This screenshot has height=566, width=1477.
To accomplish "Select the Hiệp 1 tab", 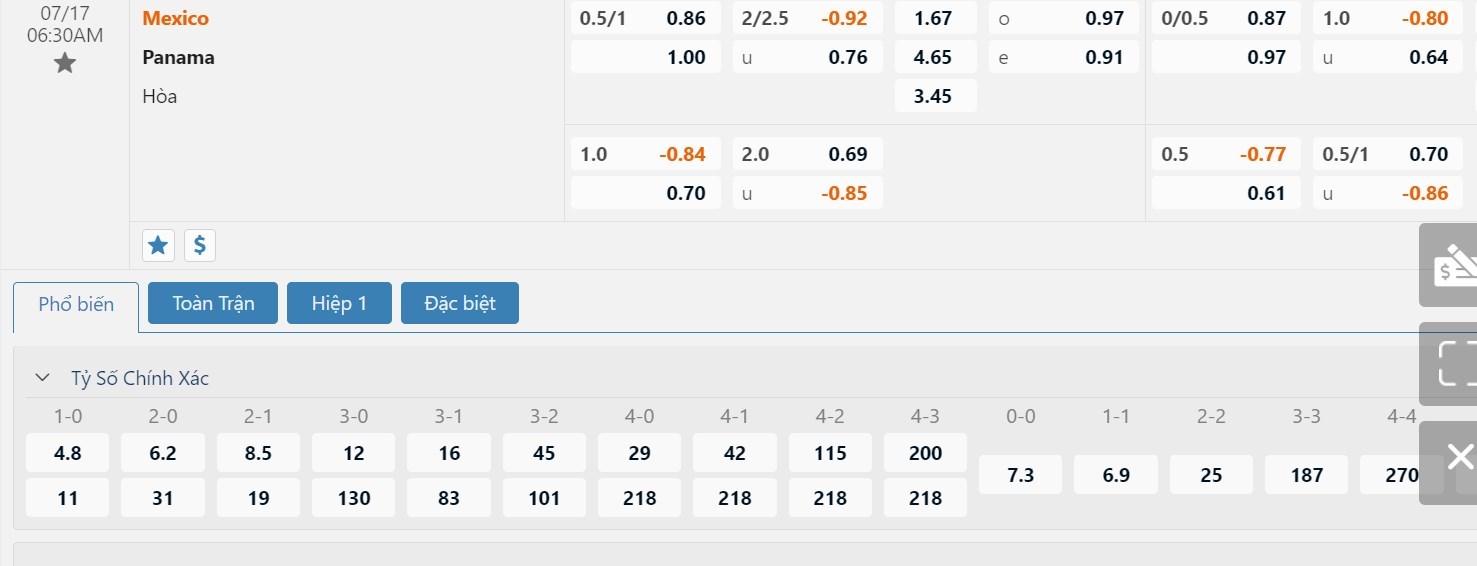I will coord(339,303).
